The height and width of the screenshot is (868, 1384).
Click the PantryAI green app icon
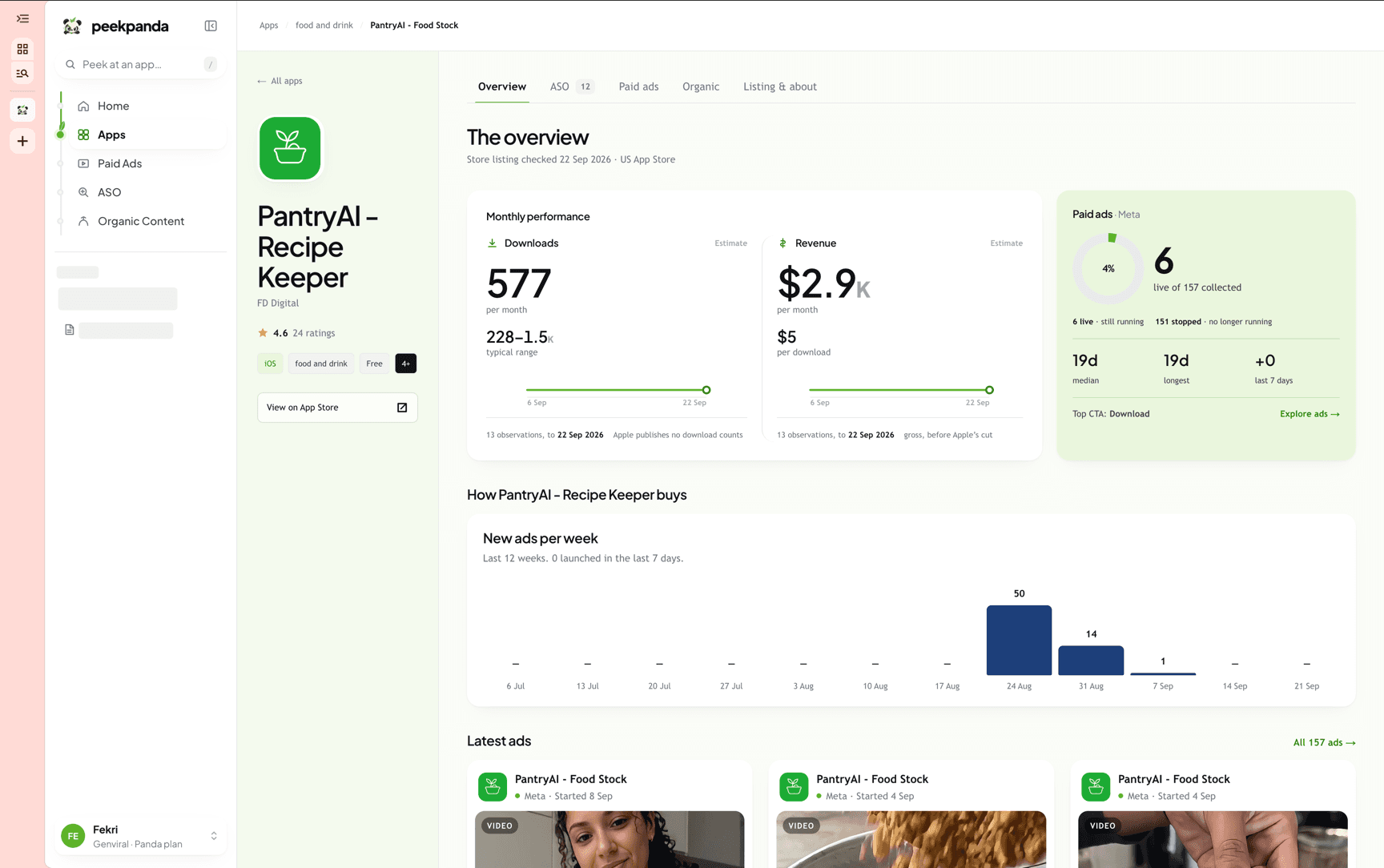[x=290, y=148]
